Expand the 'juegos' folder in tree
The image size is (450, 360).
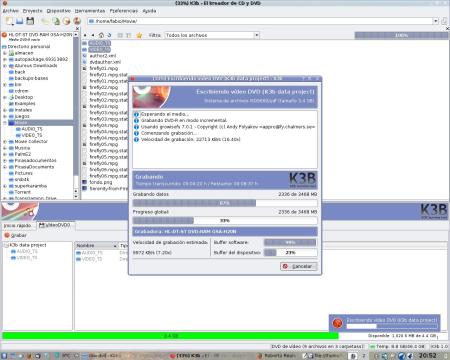click(x=5, y=116)
